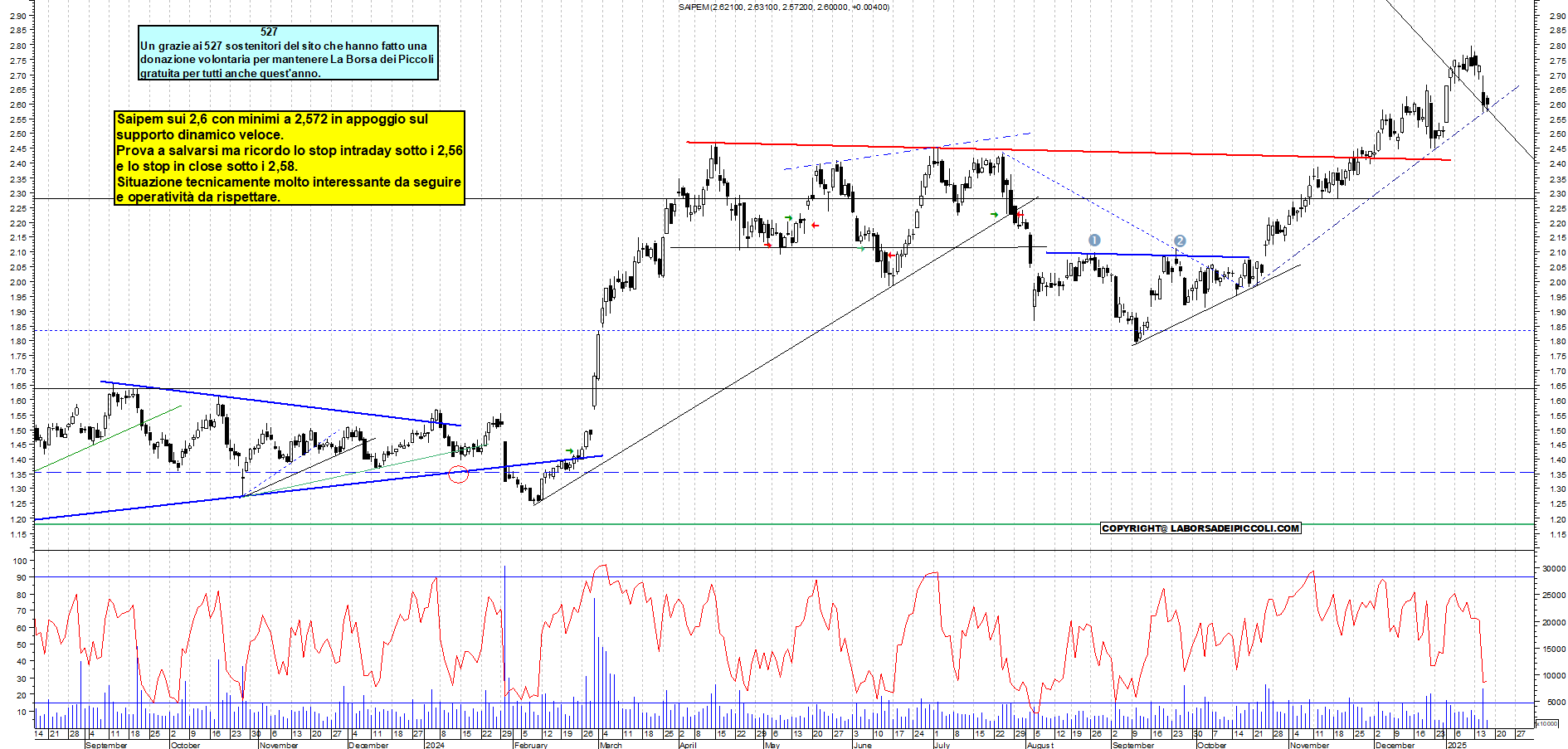The width and height of the screenshot is (1568, 749).
Task: Click the line 'e operatività da rispettare.'
Action: [198, 197]
